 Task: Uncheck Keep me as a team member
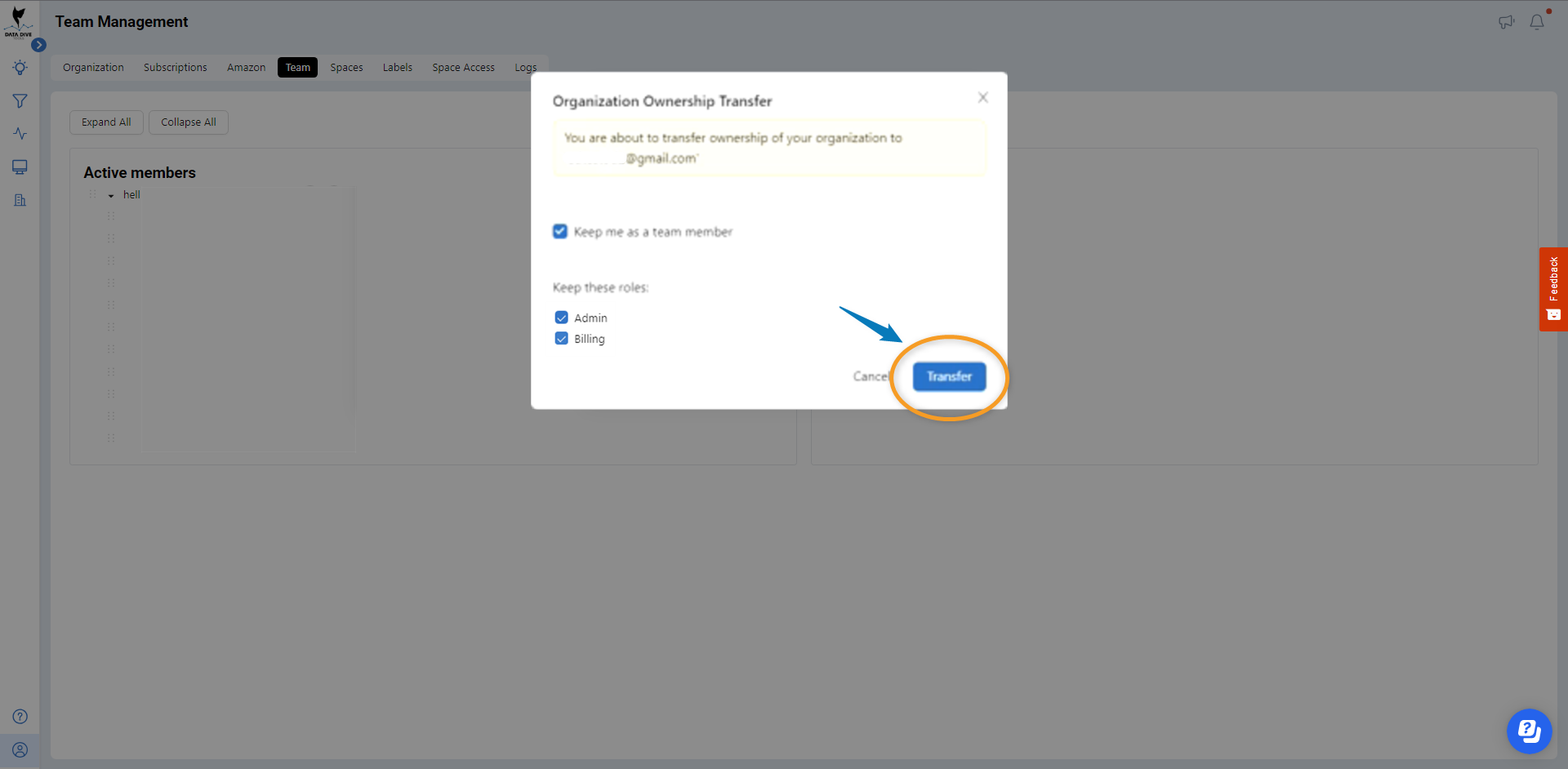[560, 232]
